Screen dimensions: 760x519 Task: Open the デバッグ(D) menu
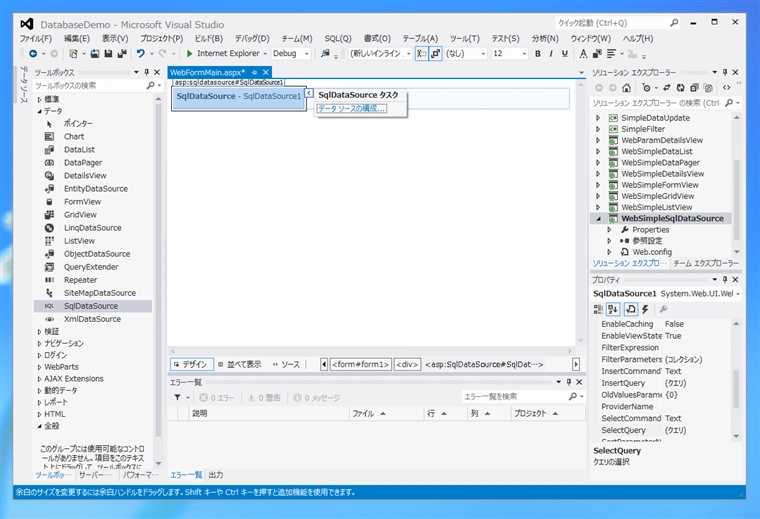(x=252, y=38)
